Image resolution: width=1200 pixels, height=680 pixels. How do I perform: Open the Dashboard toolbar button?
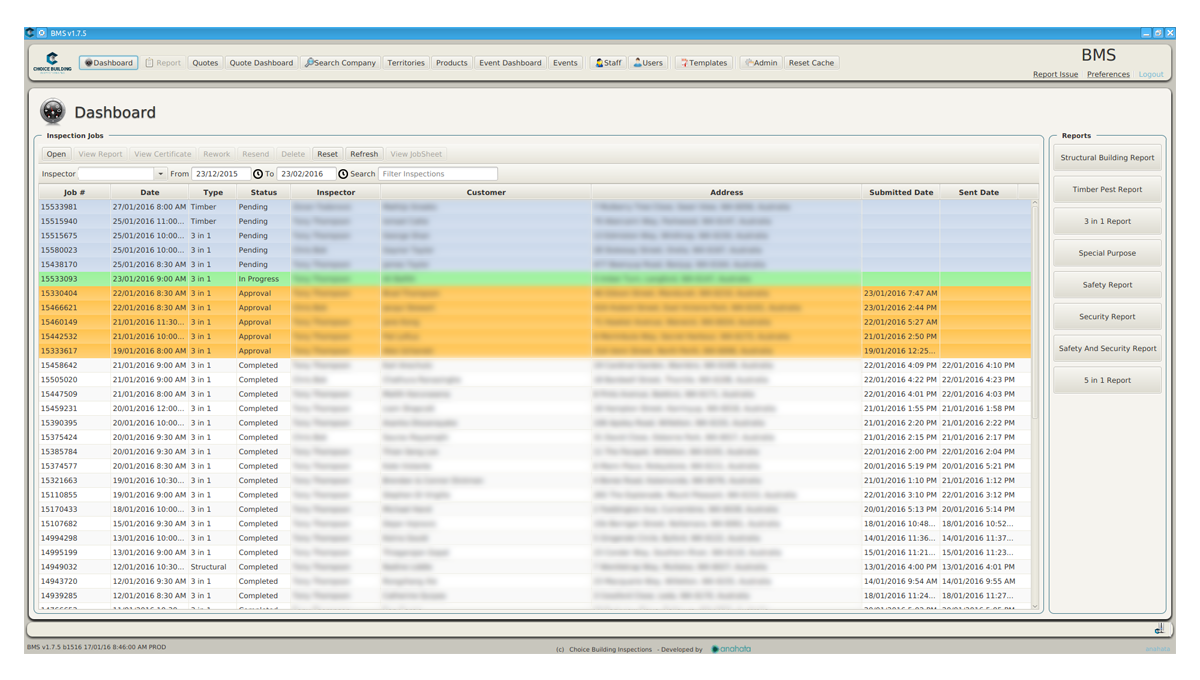click(x=108, y=63)
